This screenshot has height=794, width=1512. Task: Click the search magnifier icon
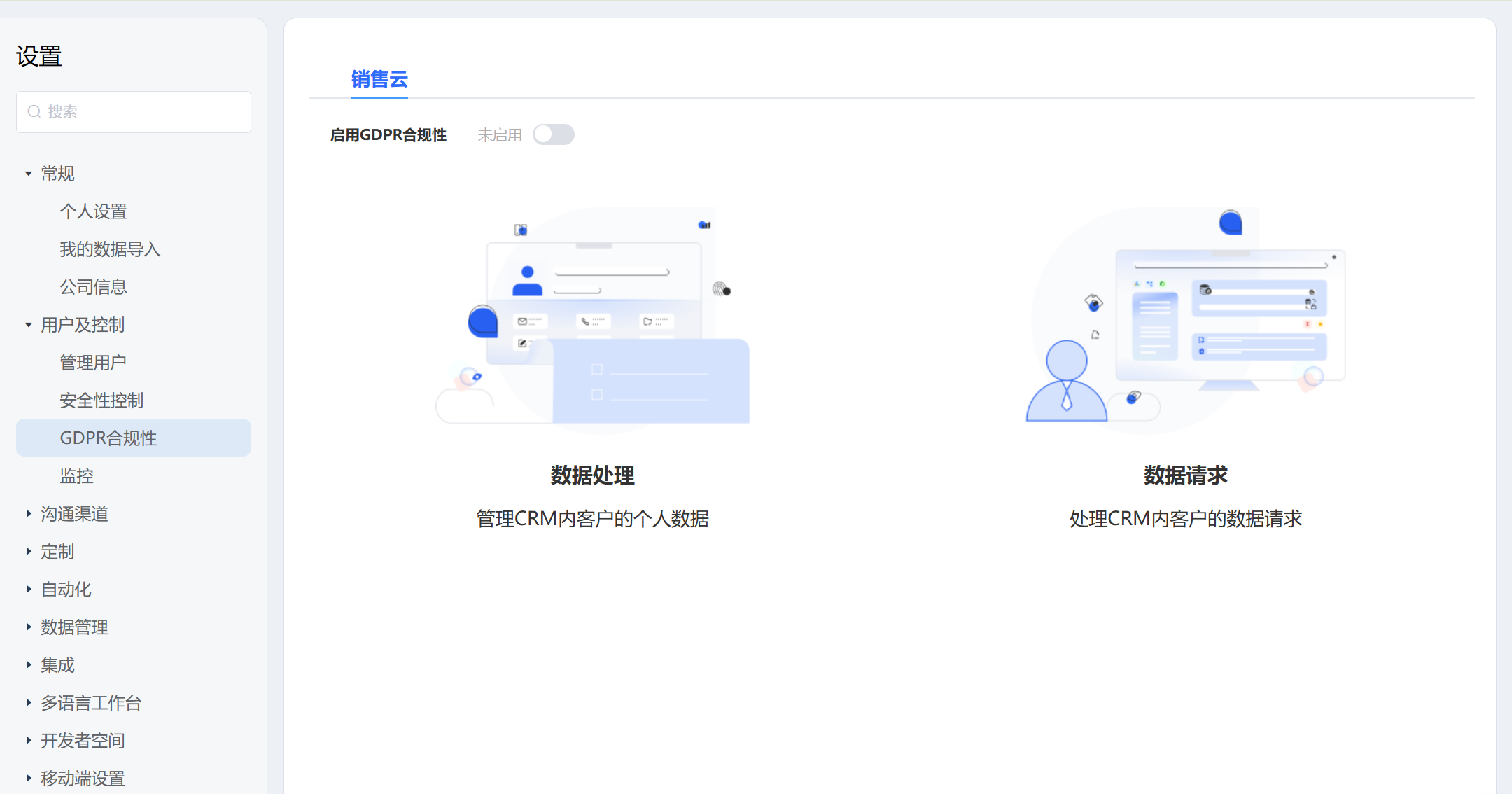(x=34, y=112)
